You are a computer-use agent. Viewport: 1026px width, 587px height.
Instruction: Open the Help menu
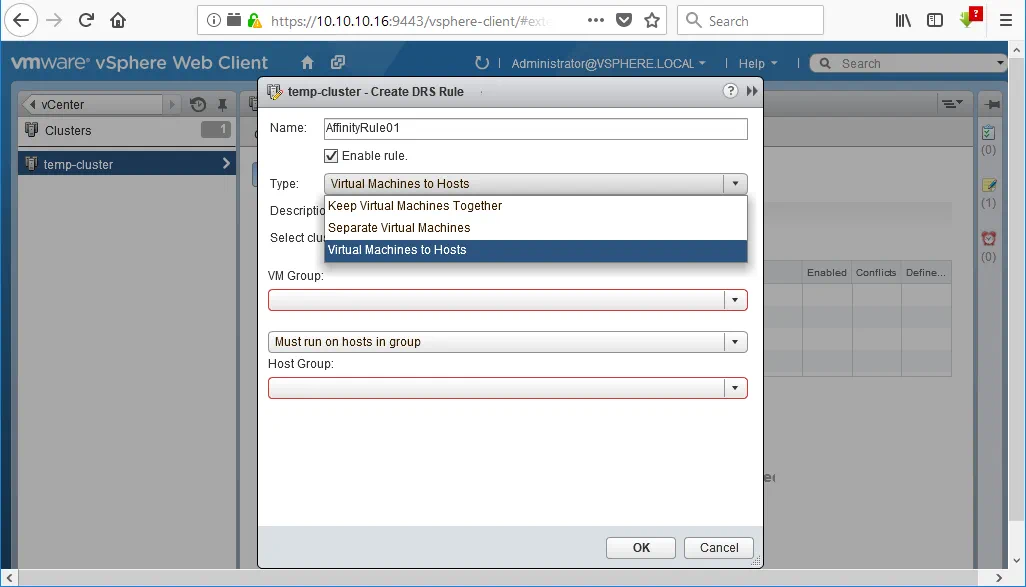(x=757, y=64)
